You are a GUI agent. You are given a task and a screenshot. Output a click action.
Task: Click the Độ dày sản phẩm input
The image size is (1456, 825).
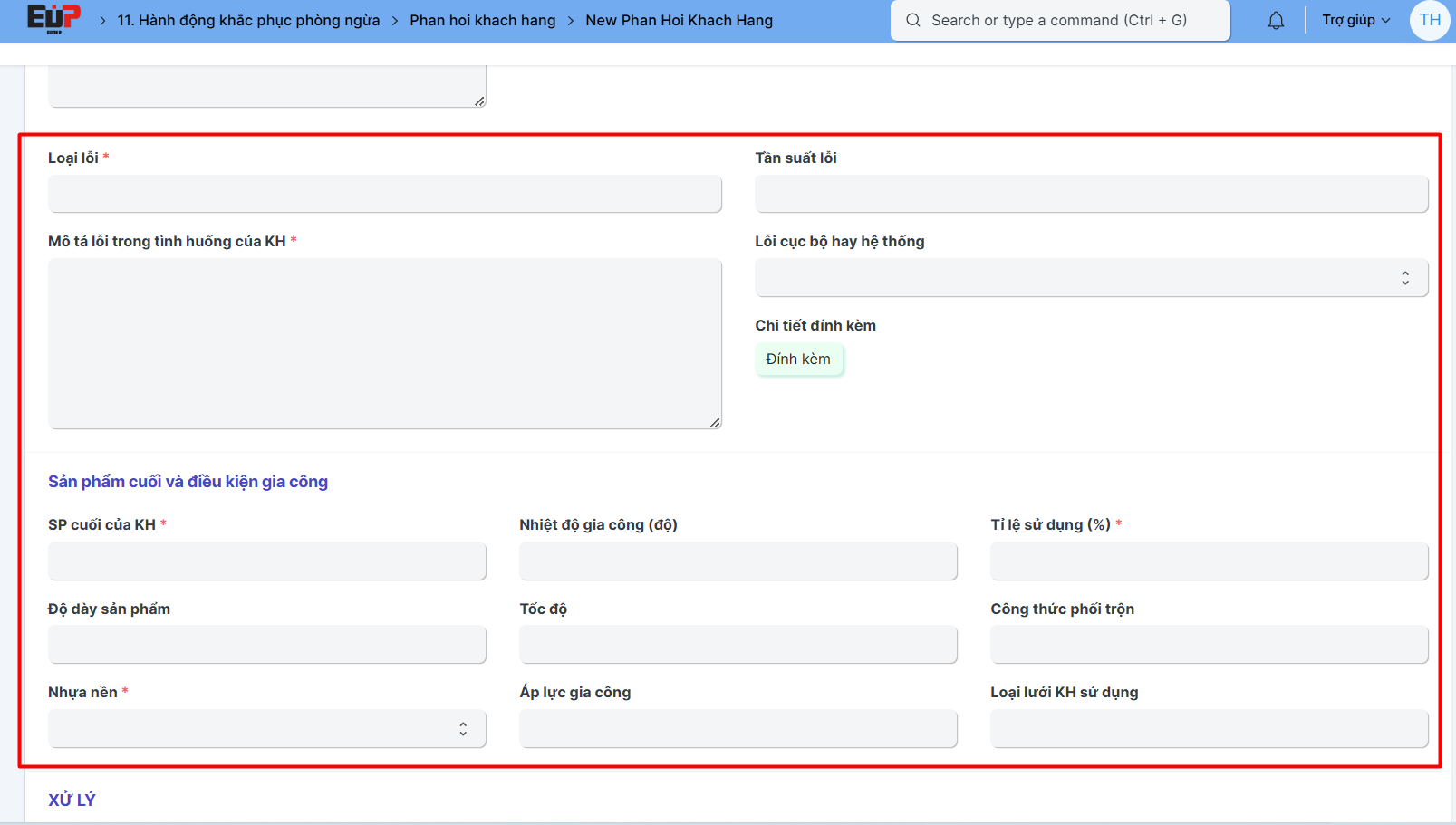[267, 645]
